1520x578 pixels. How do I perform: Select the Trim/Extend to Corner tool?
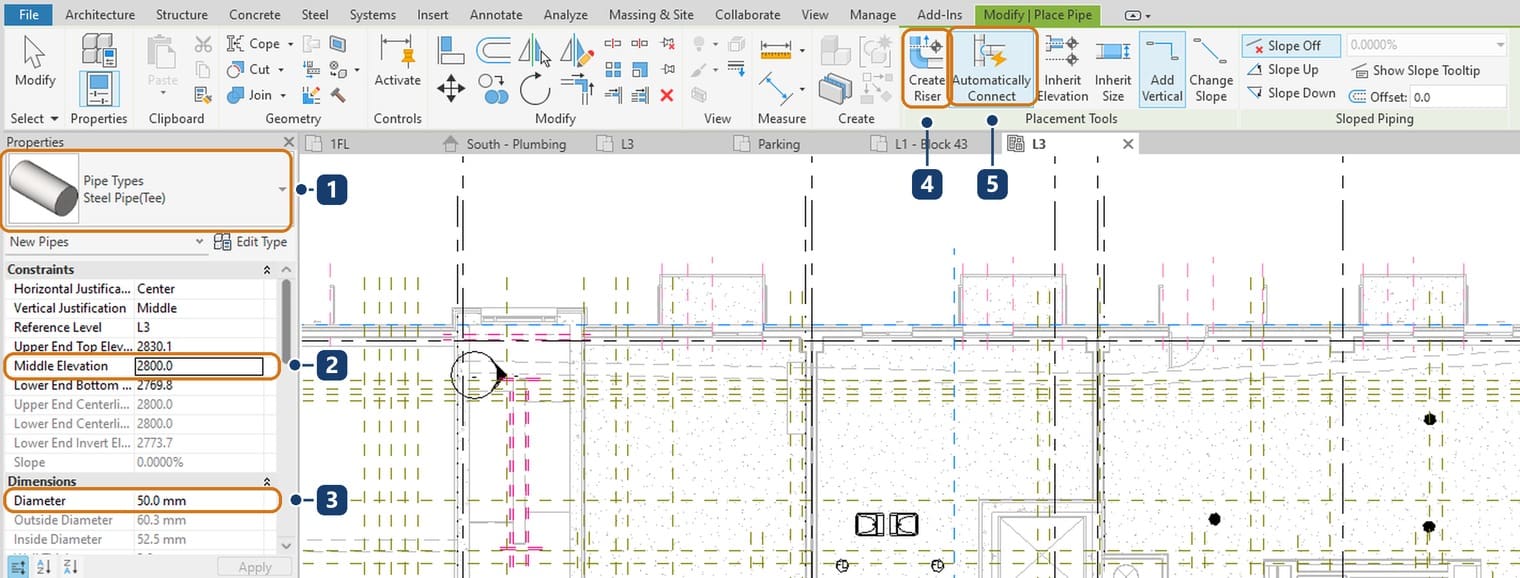coord(577,89)
